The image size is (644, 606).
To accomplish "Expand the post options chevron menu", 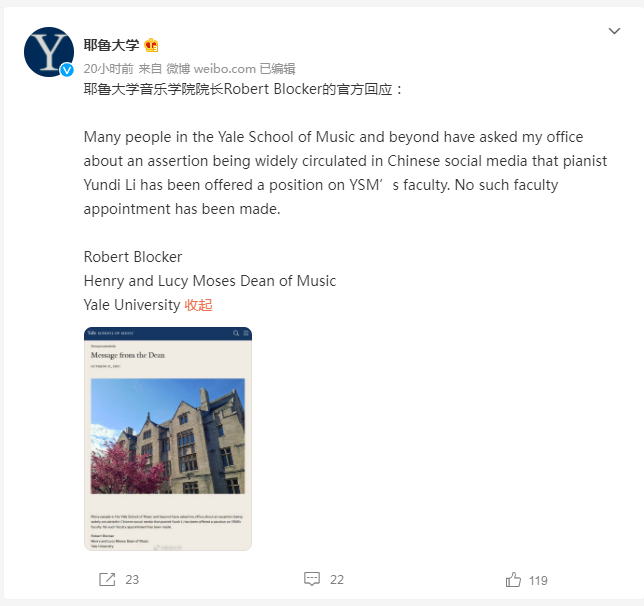I will pyautogui.click(x=614, y=31).
